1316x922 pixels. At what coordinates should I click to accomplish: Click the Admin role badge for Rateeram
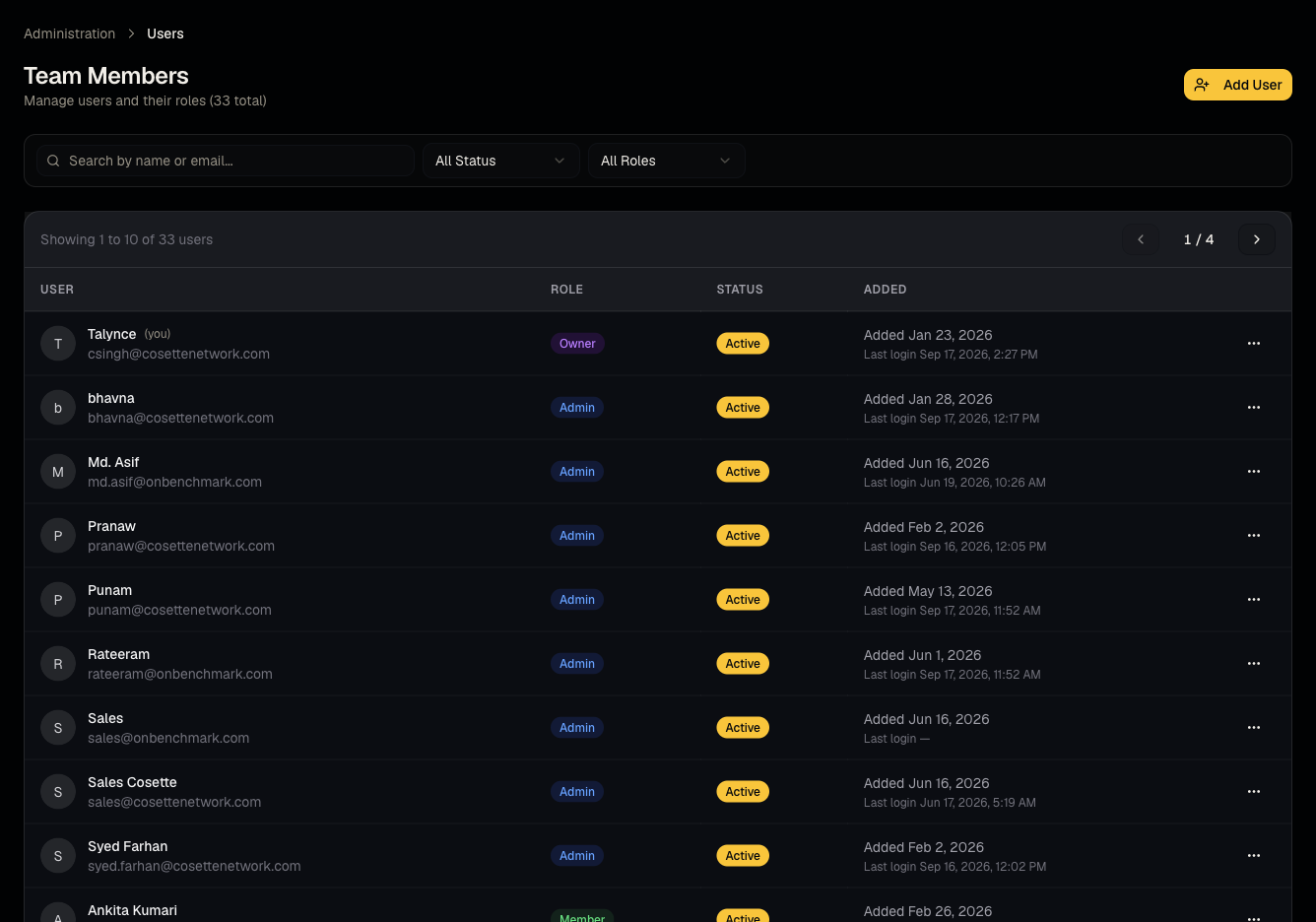coord(577,664)
